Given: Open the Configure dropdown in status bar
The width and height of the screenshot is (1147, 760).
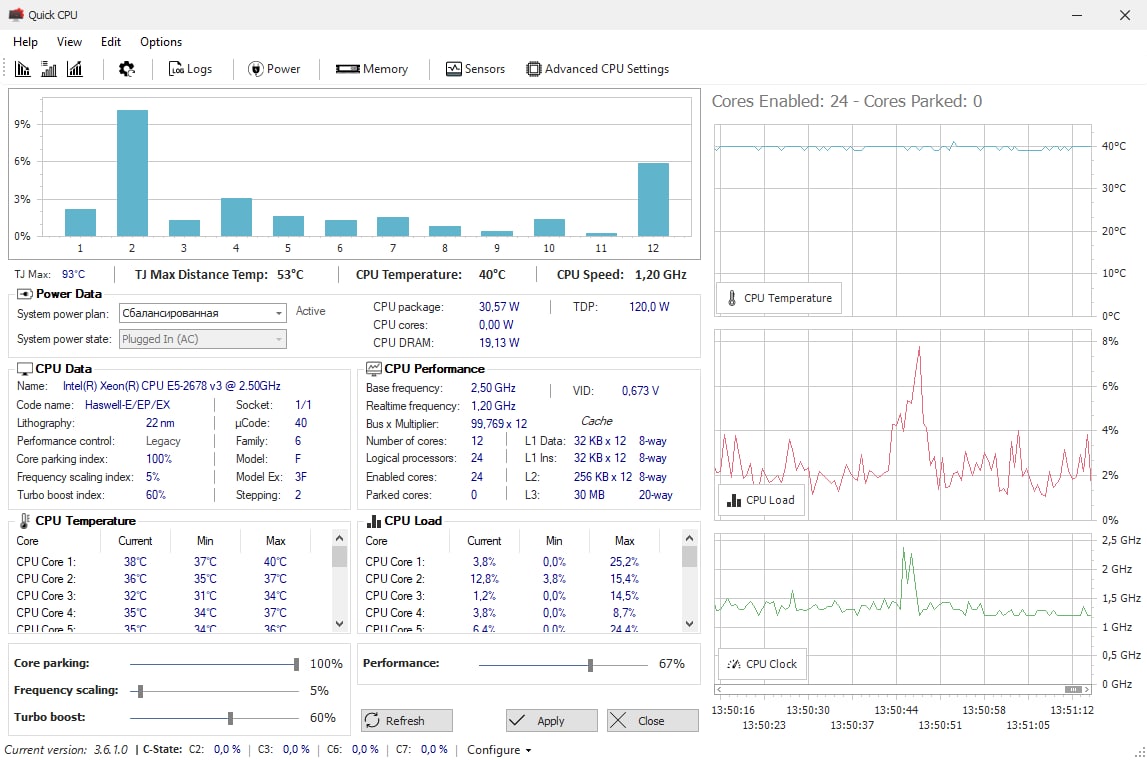Looking at the screenshot, I should 499,750.
